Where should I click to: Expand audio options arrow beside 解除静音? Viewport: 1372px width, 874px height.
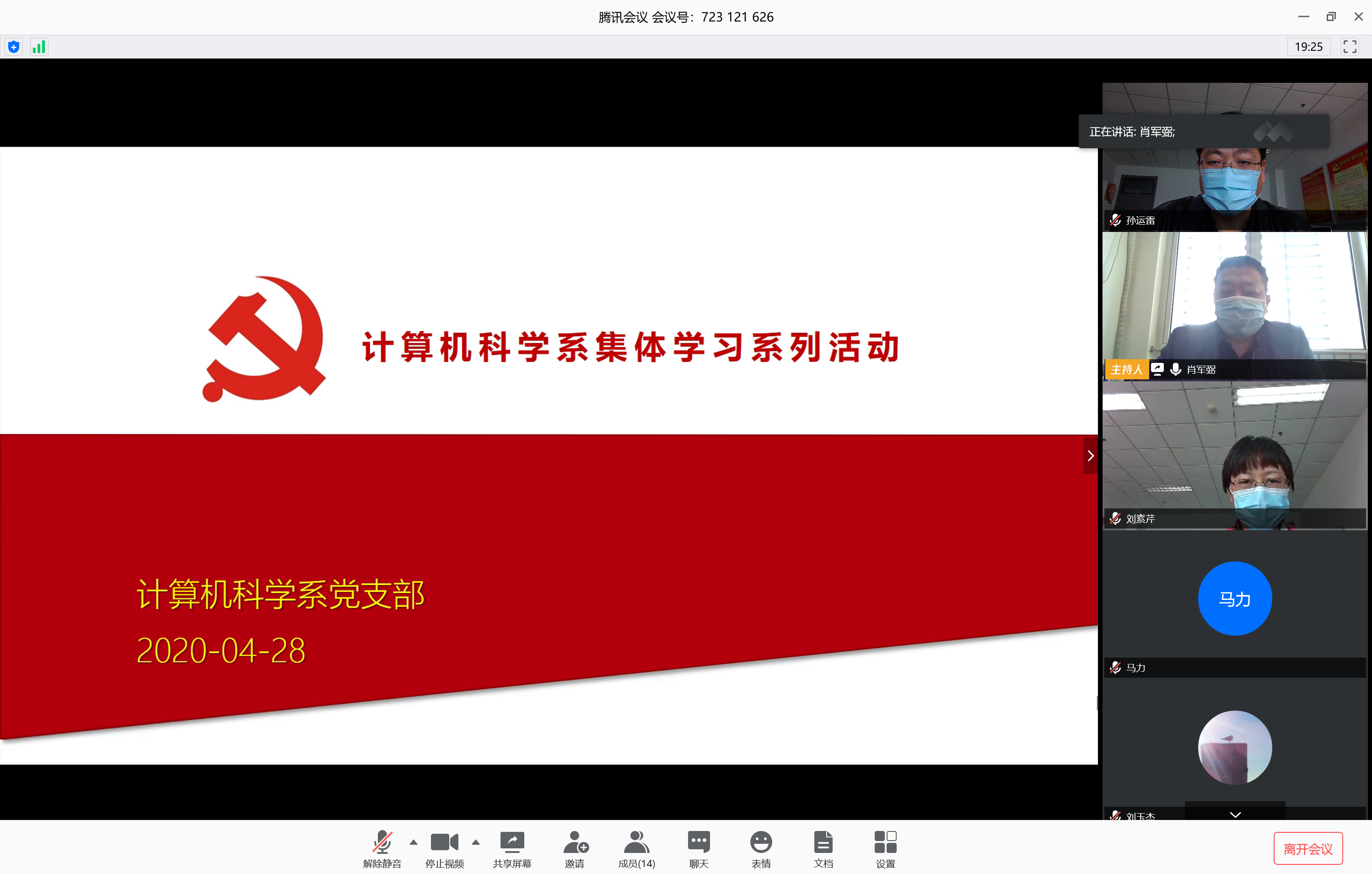[414, 842]
